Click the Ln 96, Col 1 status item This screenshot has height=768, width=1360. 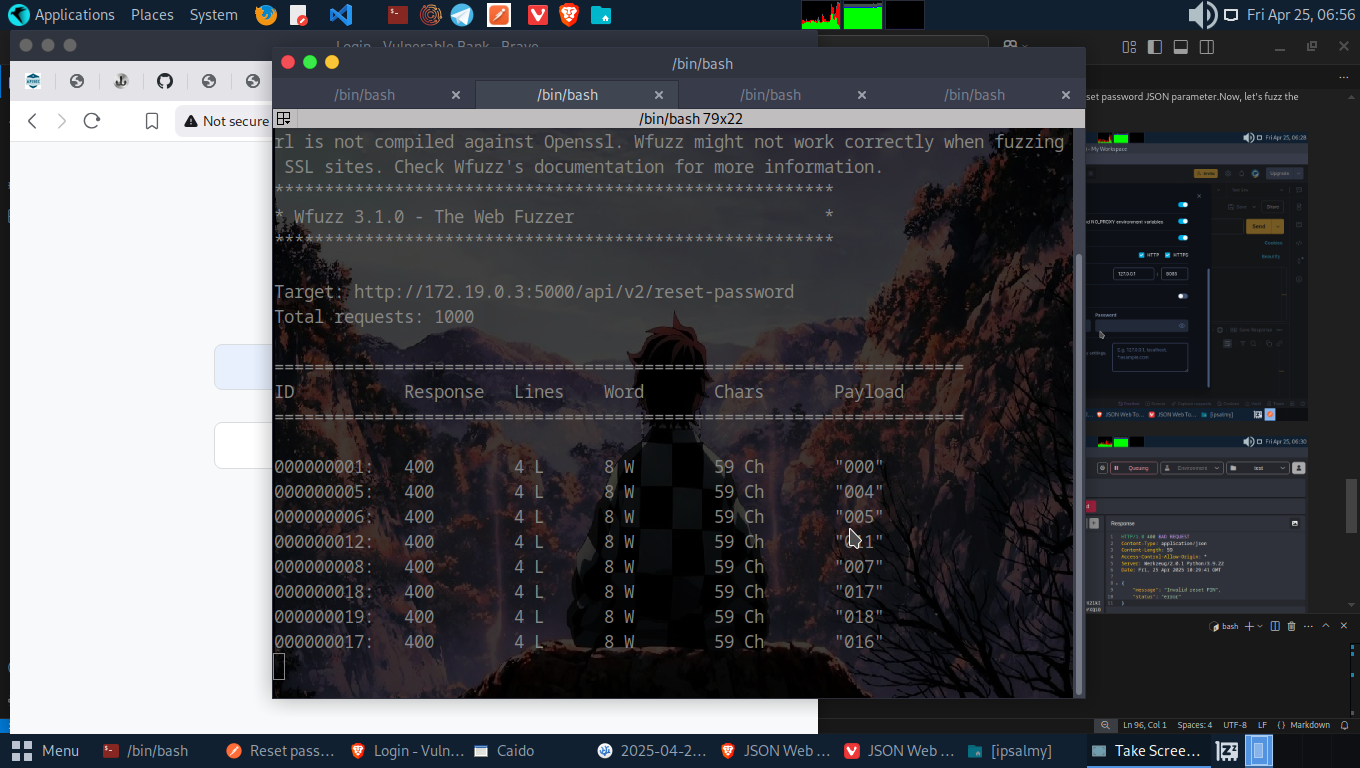tap(1145, 725)
